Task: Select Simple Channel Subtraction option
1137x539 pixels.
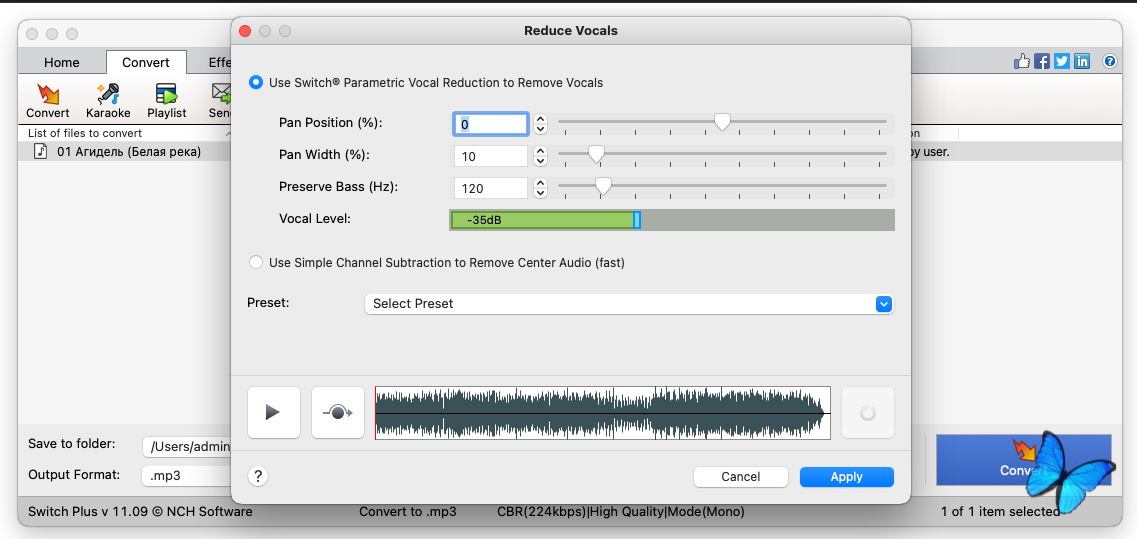Action: point(256,263)
